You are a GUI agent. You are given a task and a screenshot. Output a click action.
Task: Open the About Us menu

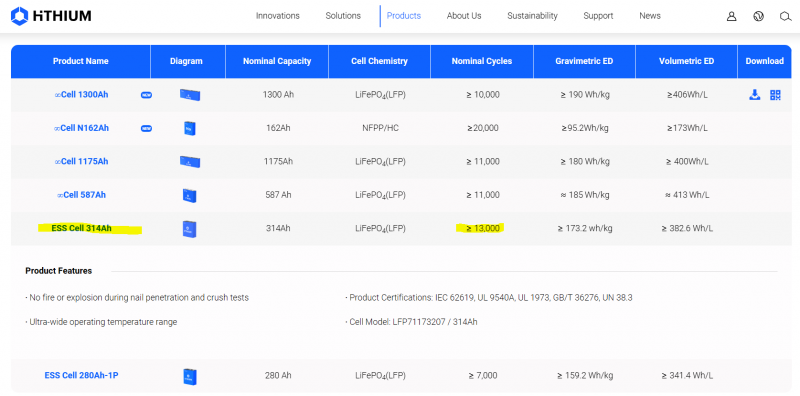(464, 16)
